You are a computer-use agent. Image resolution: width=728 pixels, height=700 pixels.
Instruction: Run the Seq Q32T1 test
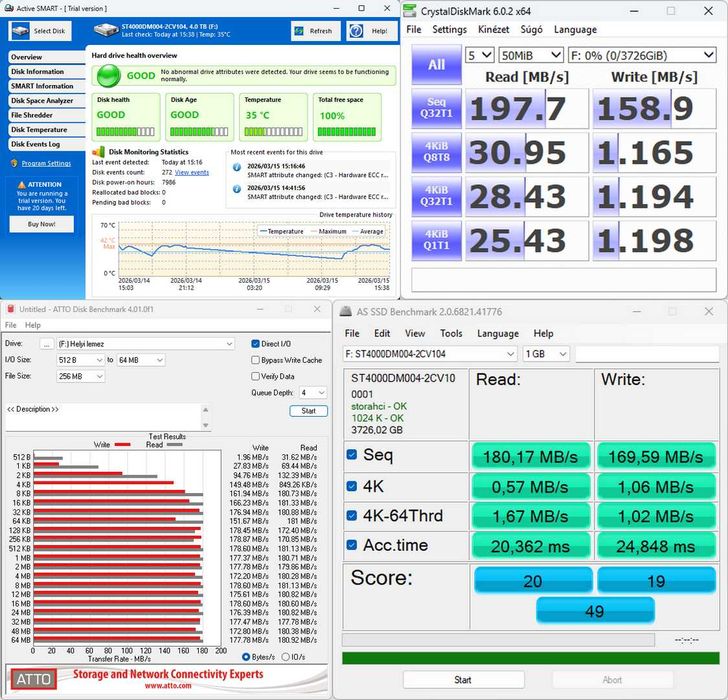click(x=436, y=108)
